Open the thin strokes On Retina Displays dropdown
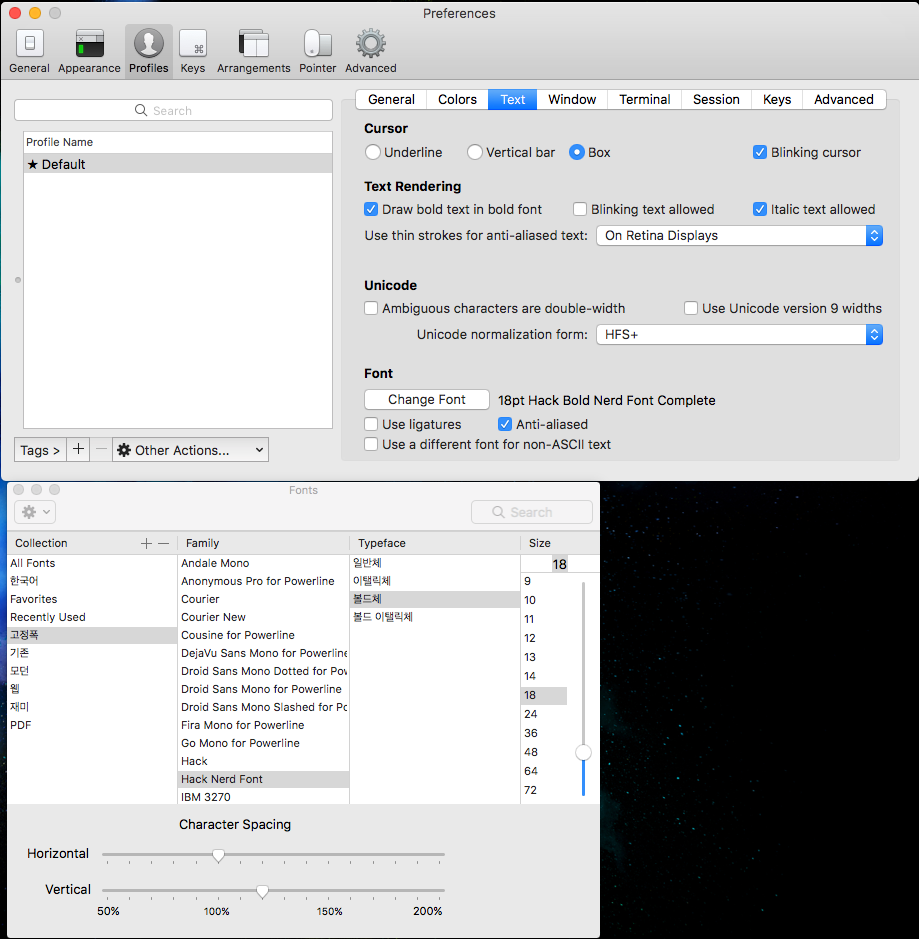This screenshot has height=939, width=919. (739, 236)
